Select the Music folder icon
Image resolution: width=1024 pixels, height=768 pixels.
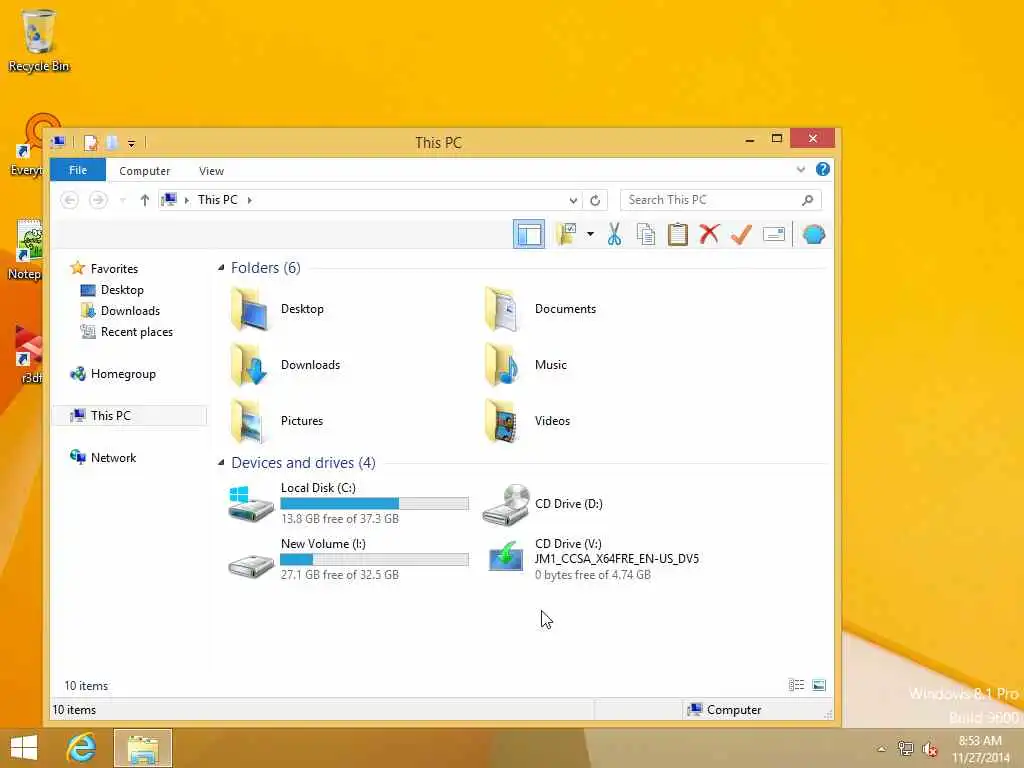[502, 365]
